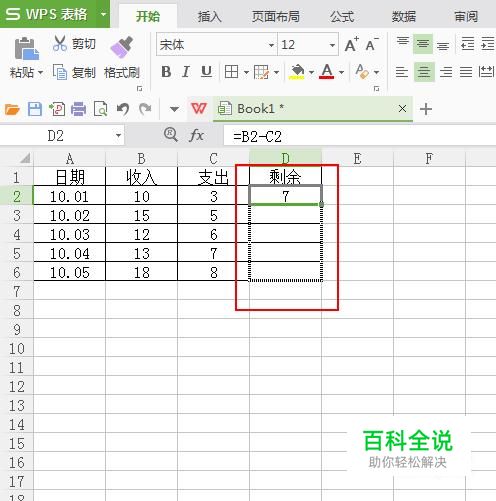This screenshot has width=496, height=501.
Task: Toggle middle vertical alignment
Action: tap(423, 44)
